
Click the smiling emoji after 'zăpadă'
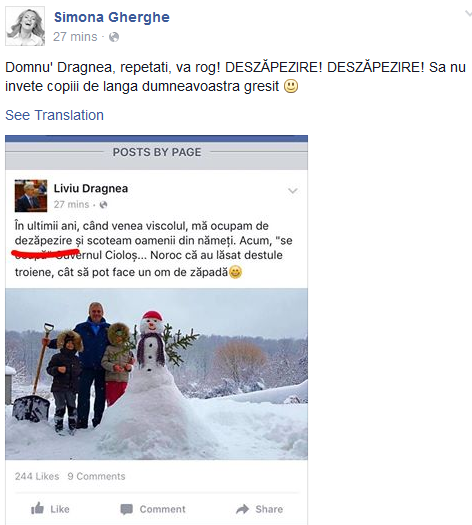(235, 272)
